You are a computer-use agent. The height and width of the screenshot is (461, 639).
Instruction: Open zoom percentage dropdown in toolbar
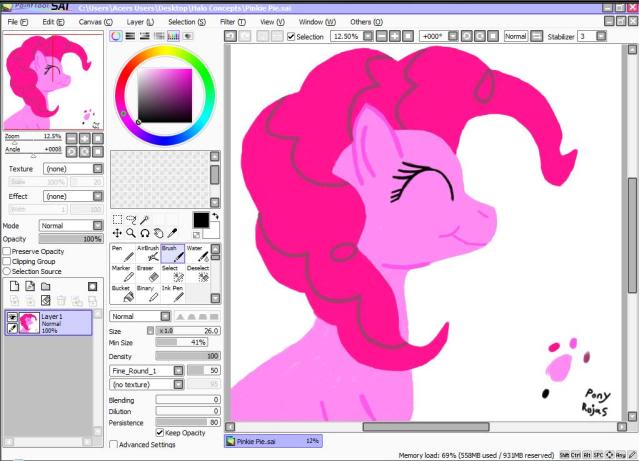(x=368, y=36)
